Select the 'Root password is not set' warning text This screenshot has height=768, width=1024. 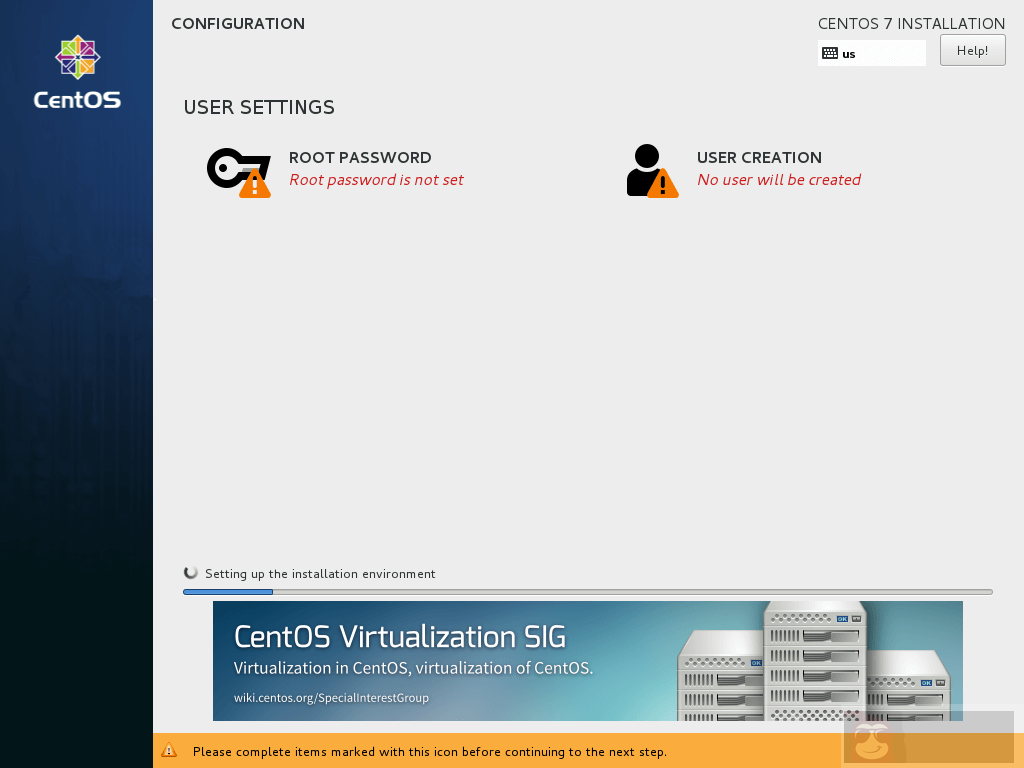pos(376,180)
